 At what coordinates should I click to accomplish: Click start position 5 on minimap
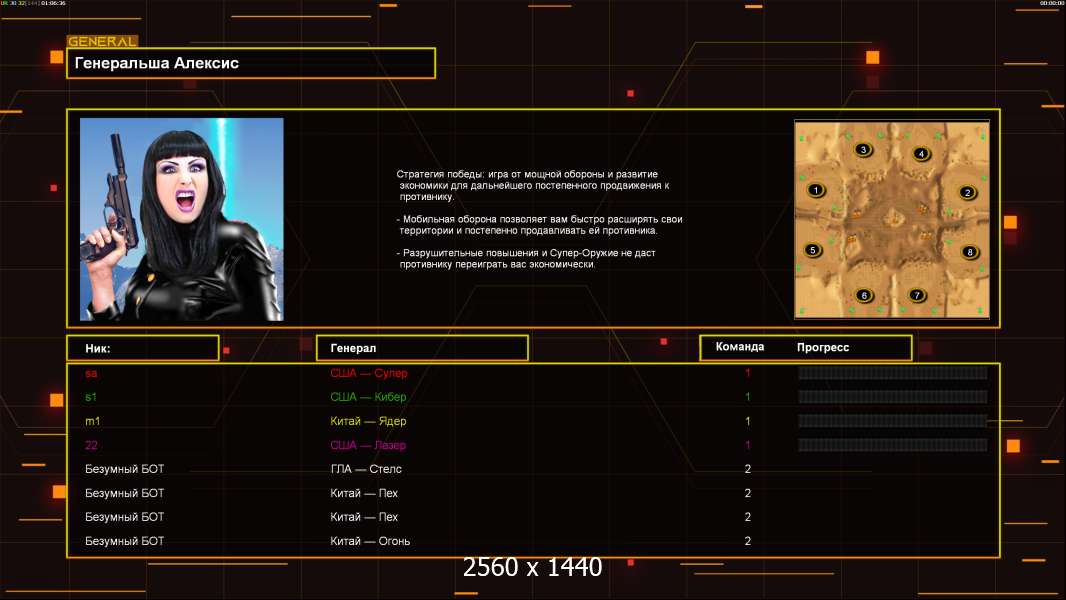[812, 250]
